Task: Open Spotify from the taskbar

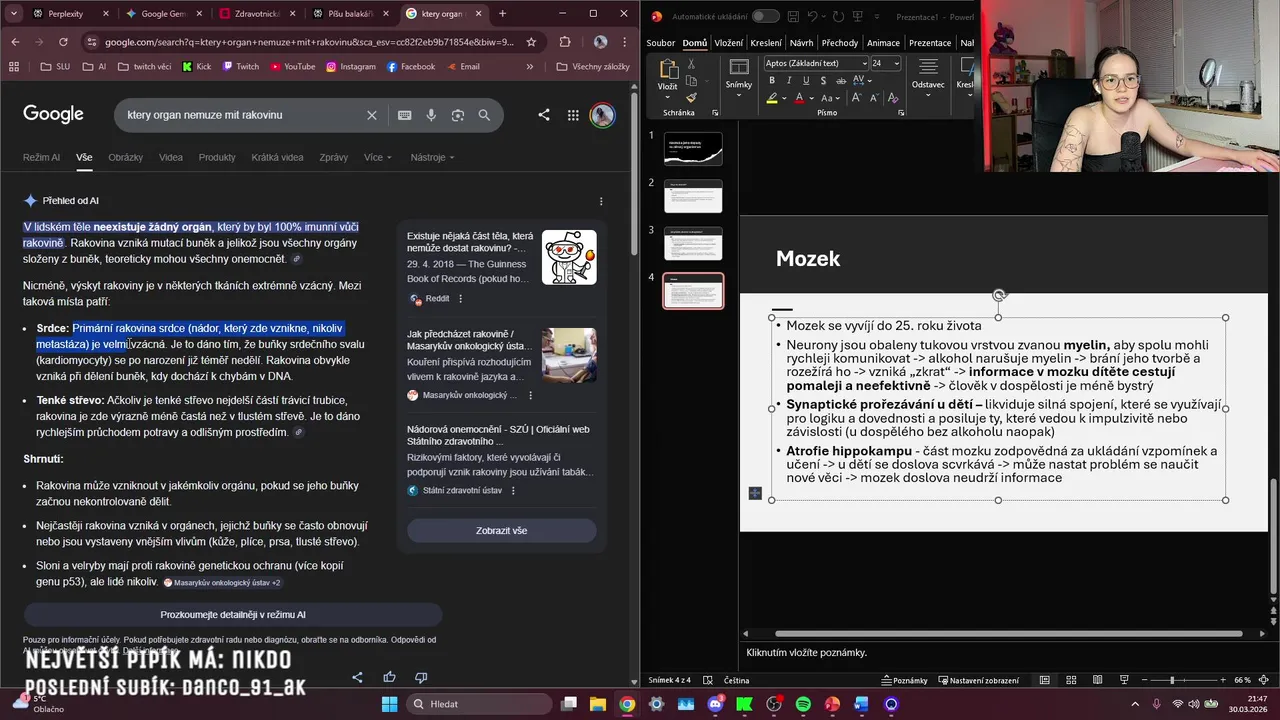Action: point(803,704)
